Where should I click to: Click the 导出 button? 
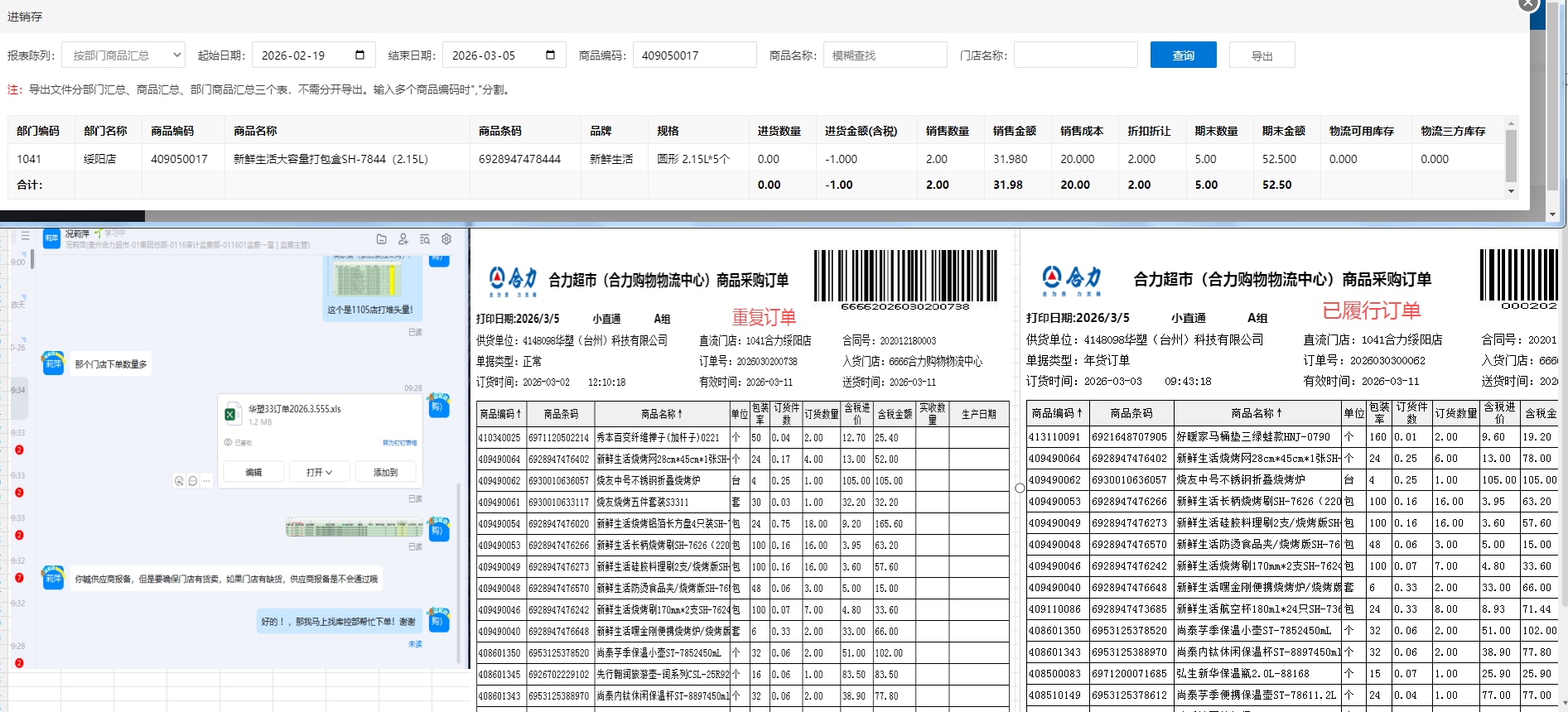click(x=1262, y=55)
